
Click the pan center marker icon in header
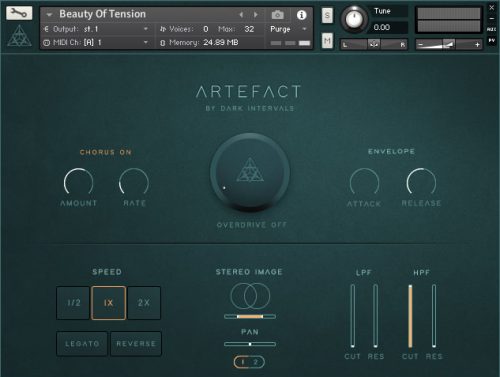(x=374, y=44)
